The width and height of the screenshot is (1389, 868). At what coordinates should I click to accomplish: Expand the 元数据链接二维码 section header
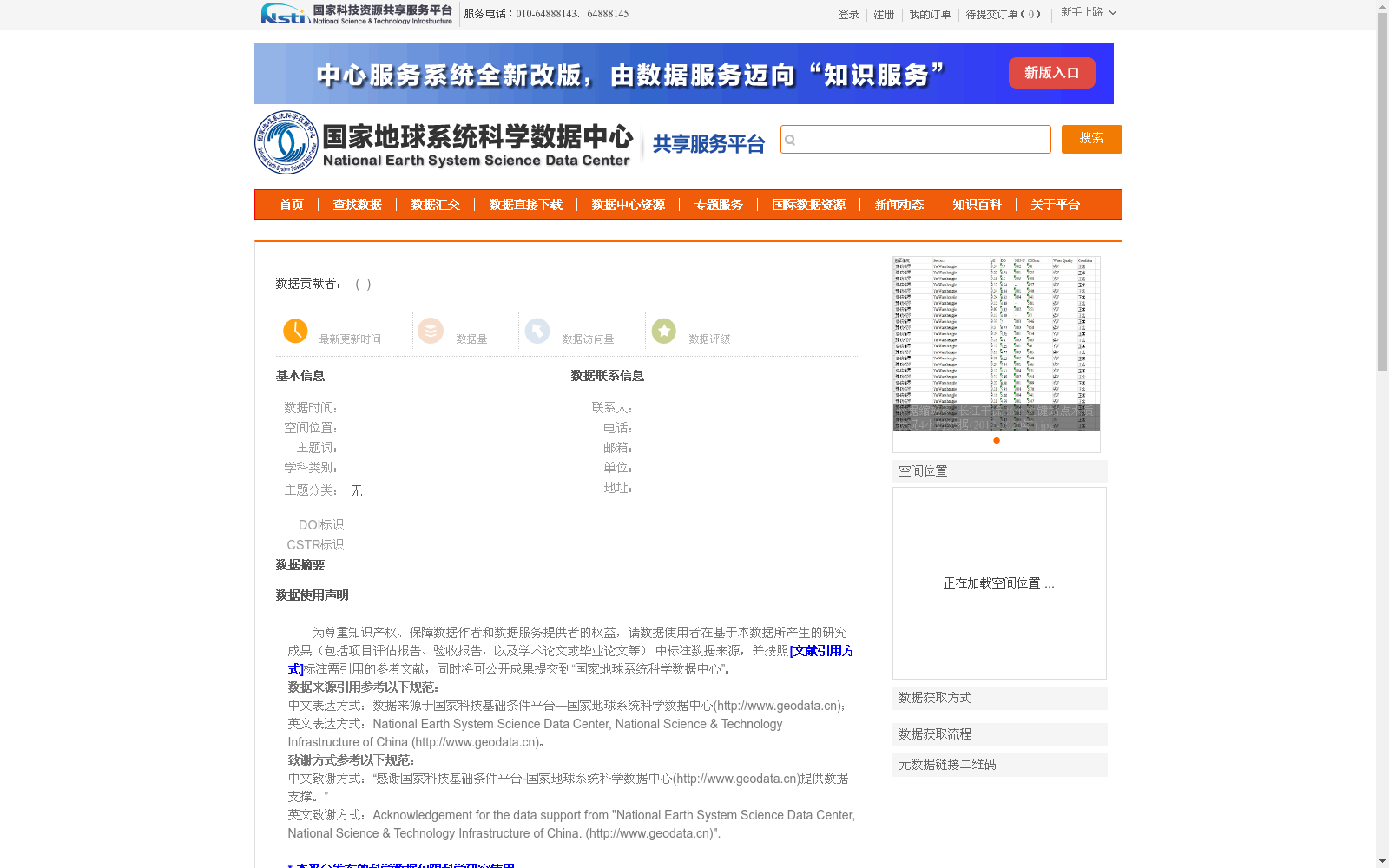1000,765
